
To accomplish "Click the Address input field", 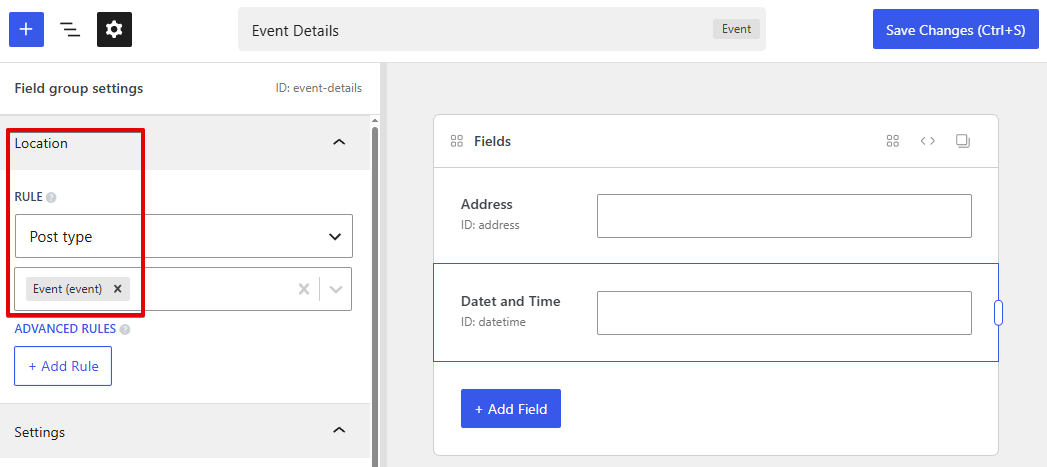I will (784, 216).
